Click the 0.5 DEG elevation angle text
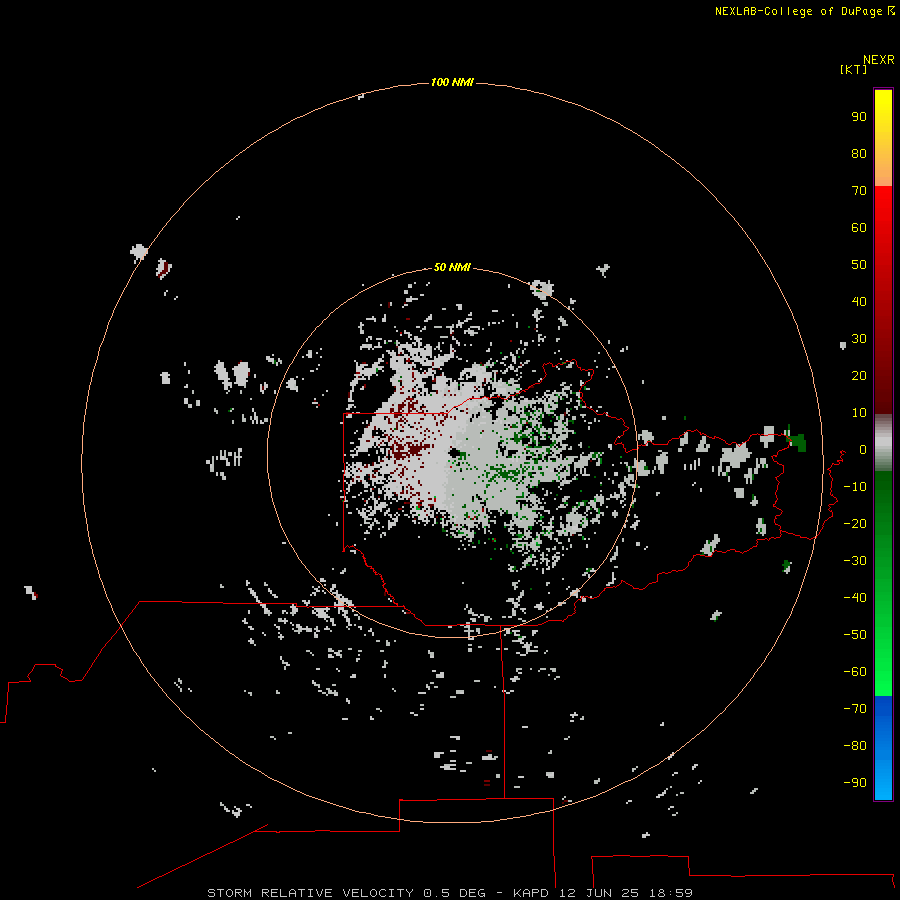 [455, 893]
